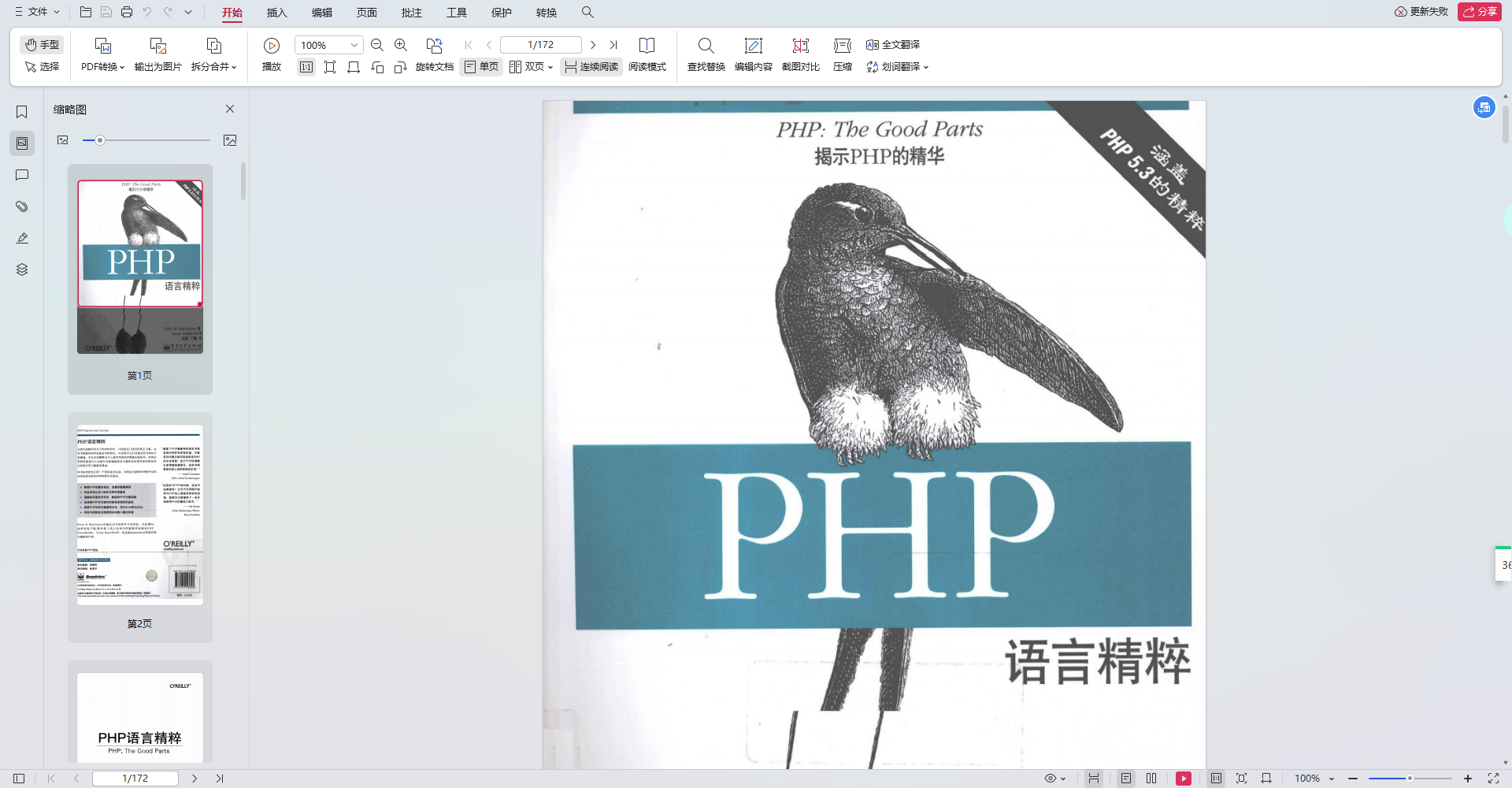1512x788 pixels.
Task: Click the undo arrow icon
Action: click(x=147, y=12)
